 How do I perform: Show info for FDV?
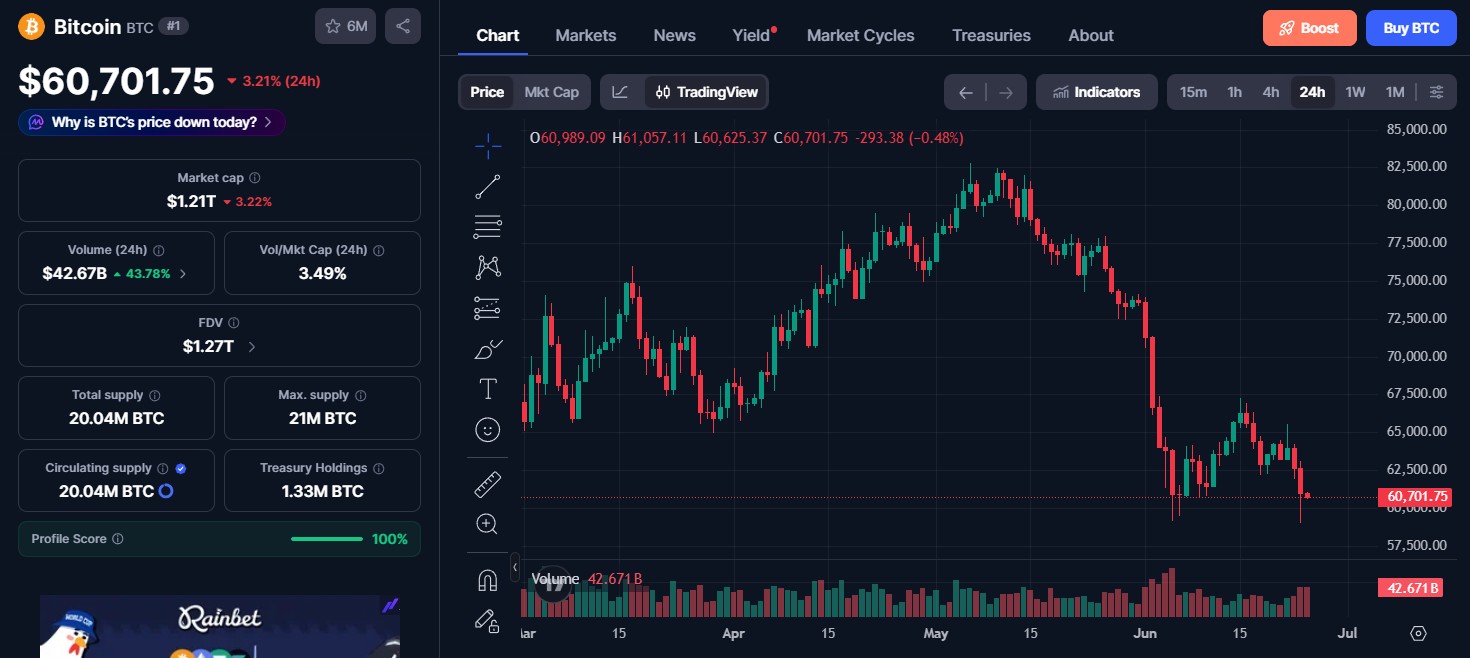coord(233,323)
